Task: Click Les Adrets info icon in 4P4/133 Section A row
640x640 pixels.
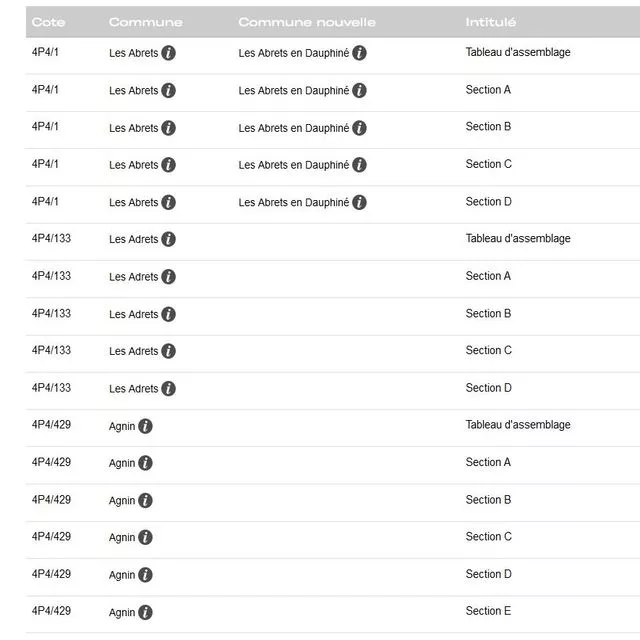Action: pos(168,277)
